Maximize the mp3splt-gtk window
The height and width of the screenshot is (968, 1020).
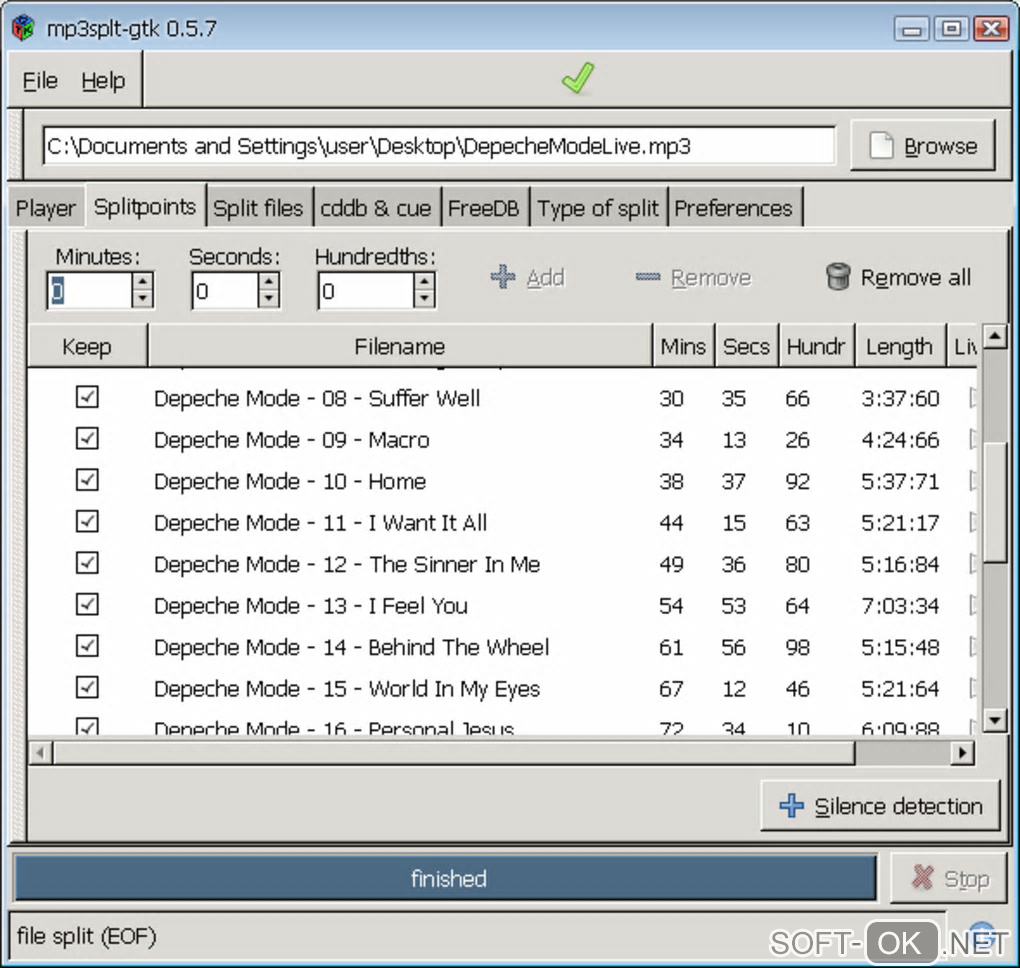951,29
